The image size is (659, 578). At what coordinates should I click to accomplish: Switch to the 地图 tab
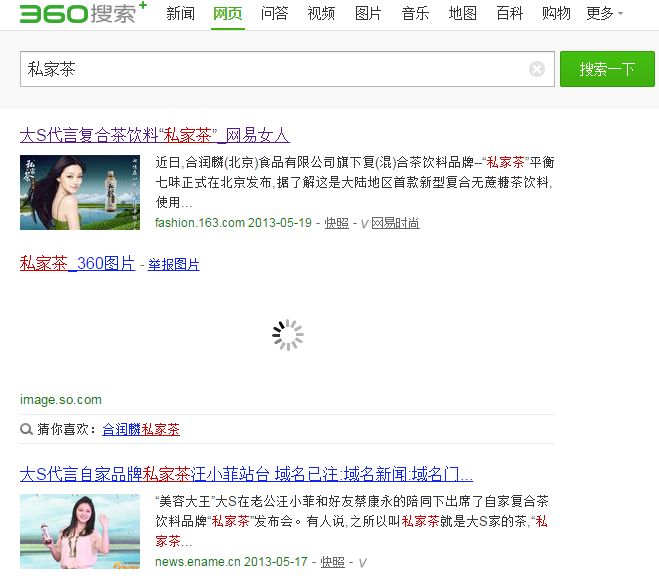[x=462, y=13]
